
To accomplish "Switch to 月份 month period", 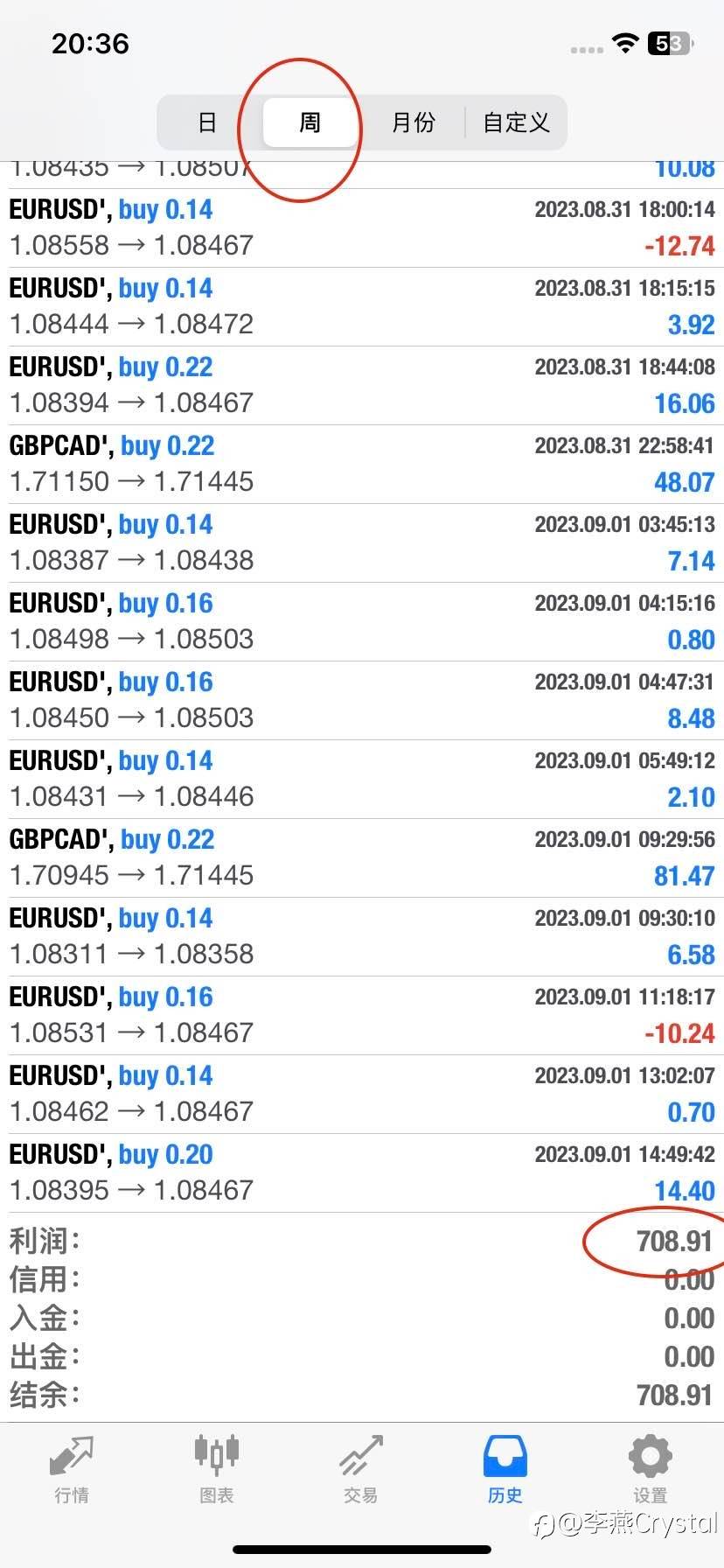I will click(413, 122).
